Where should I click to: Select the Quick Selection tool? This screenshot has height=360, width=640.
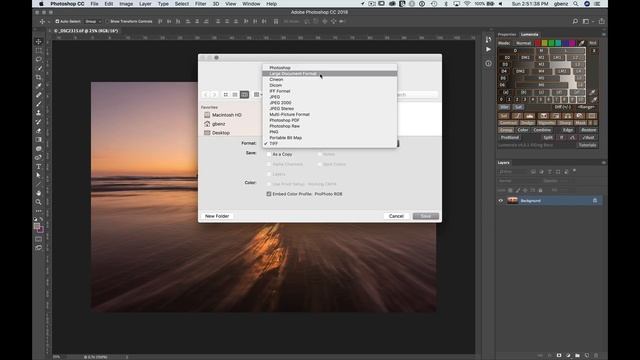point(39,68)
